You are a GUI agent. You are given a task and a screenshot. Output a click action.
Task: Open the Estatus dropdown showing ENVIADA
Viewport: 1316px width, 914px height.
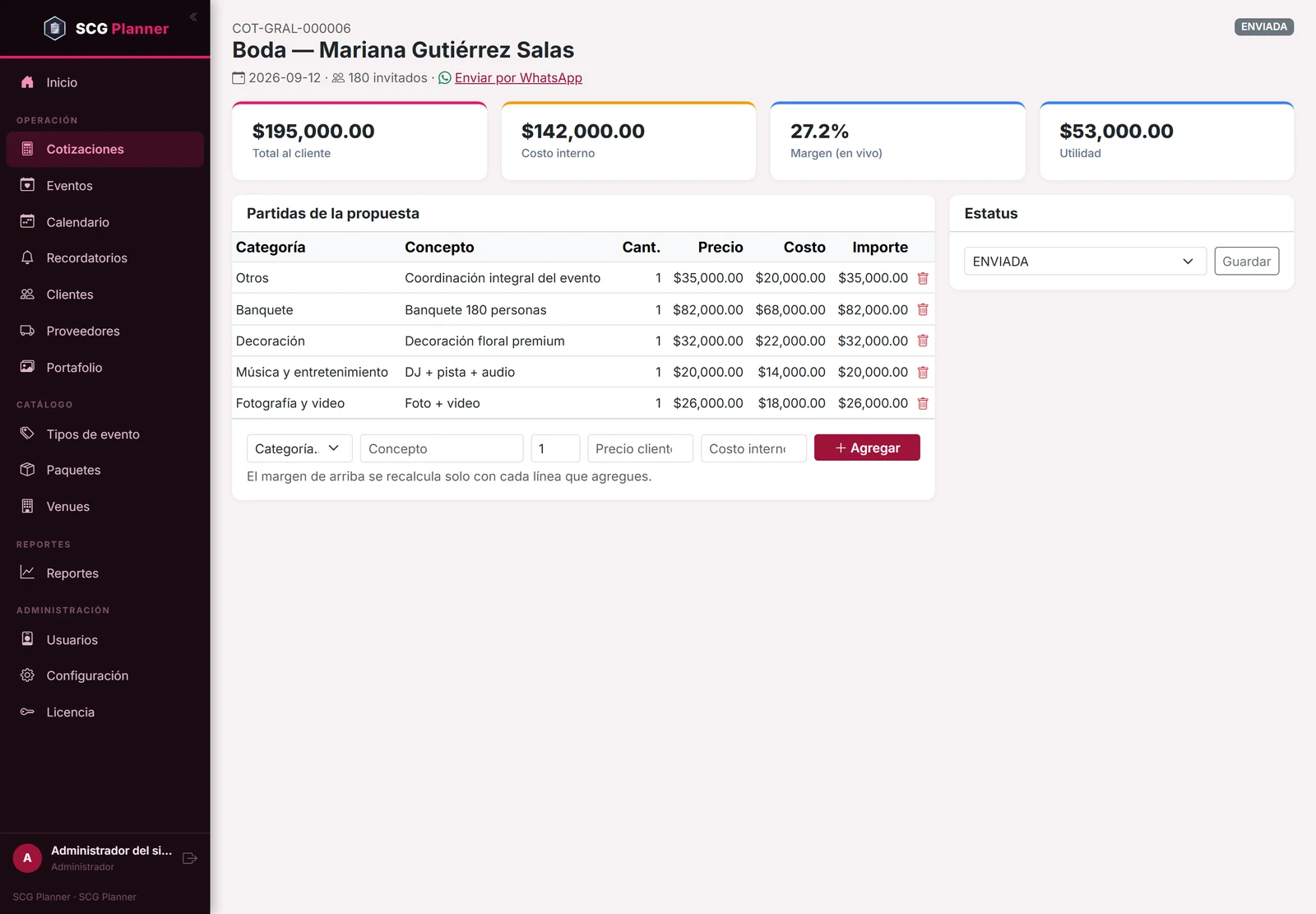click(x=1085, y=262)
